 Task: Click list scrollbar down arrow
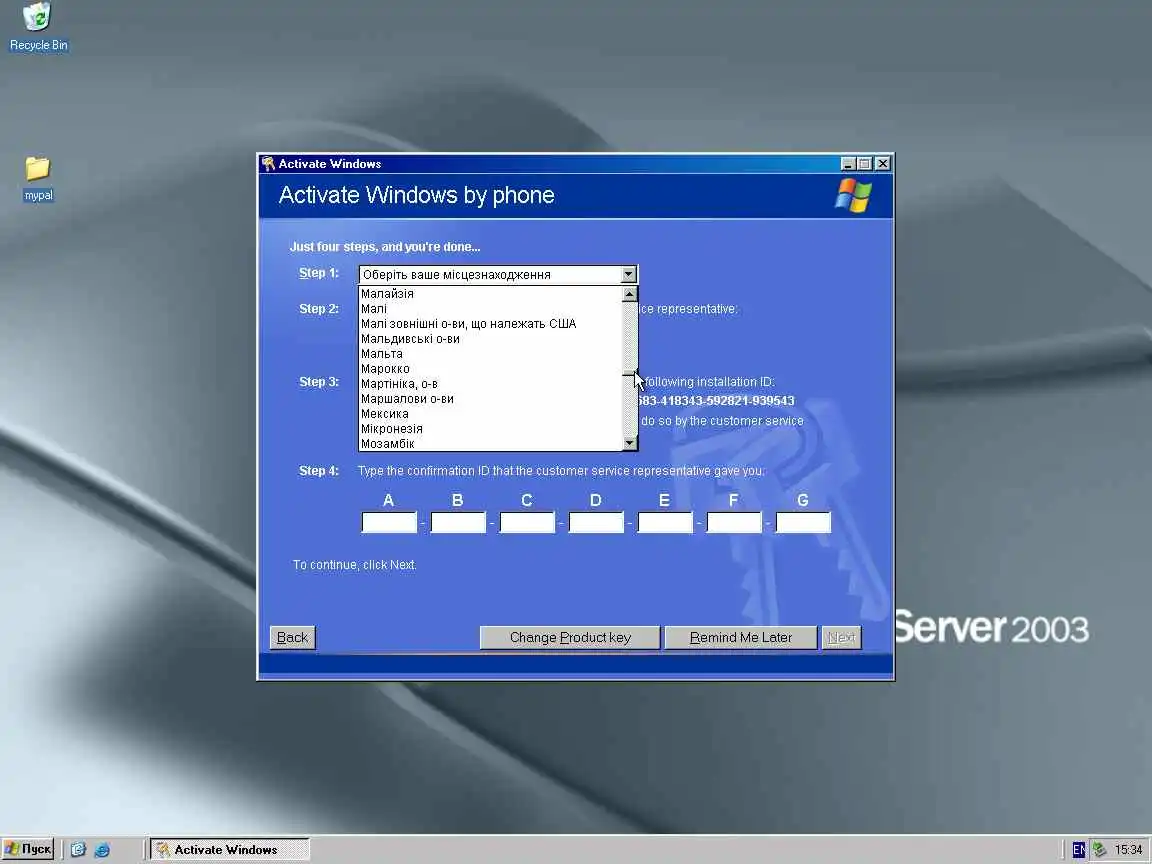tap(630, 443)
